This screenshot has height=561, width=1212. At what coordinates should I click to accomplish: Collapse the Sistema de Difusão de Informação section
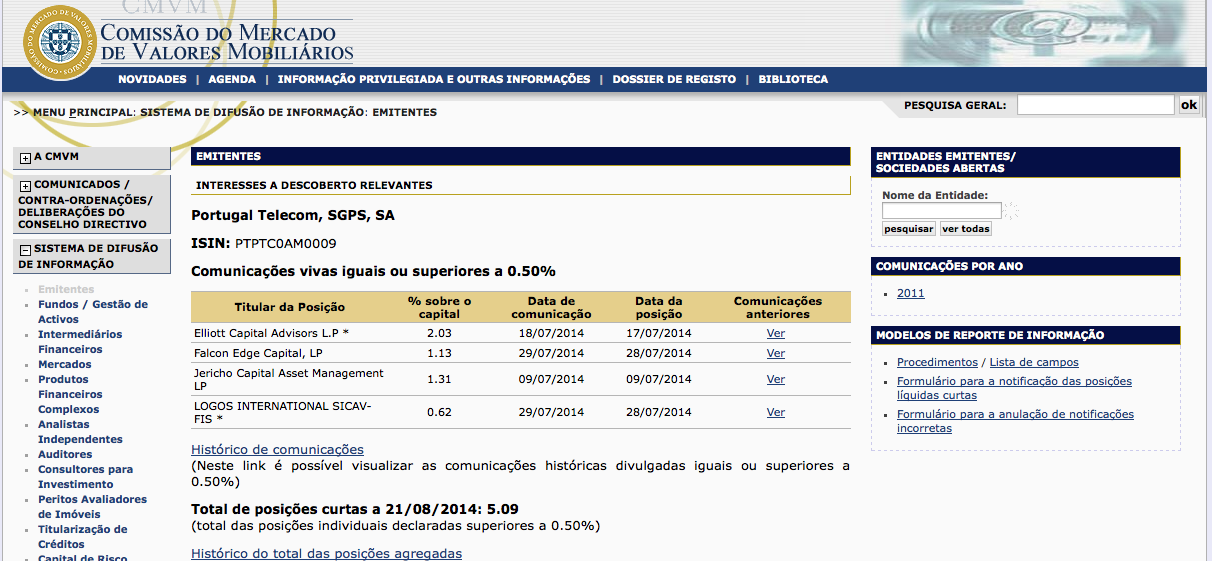[25, 250]
